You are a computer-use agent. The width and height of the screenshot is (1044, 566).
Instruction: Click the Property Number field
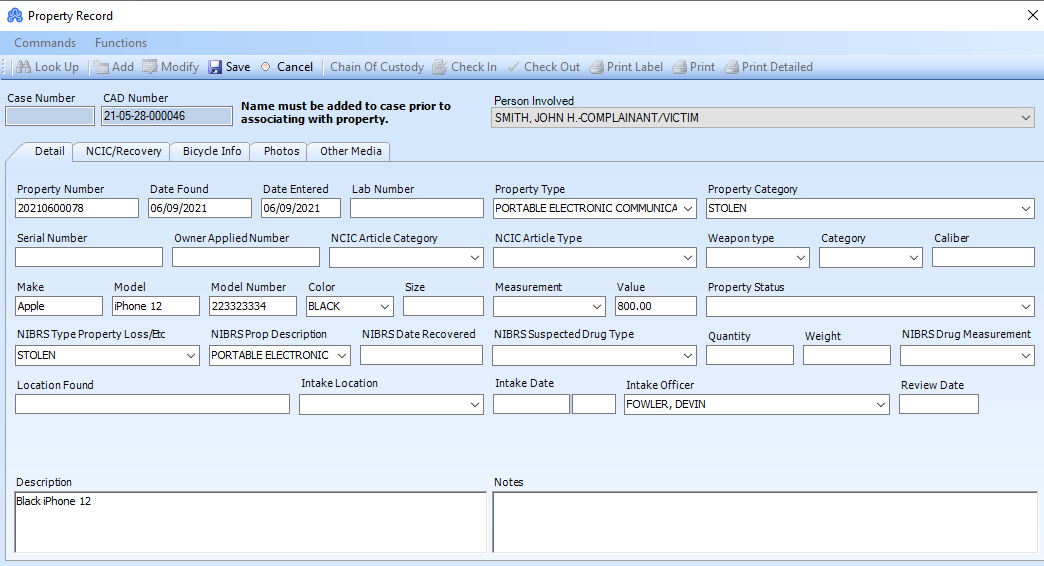pyautogui.click(x=77, y=208)
